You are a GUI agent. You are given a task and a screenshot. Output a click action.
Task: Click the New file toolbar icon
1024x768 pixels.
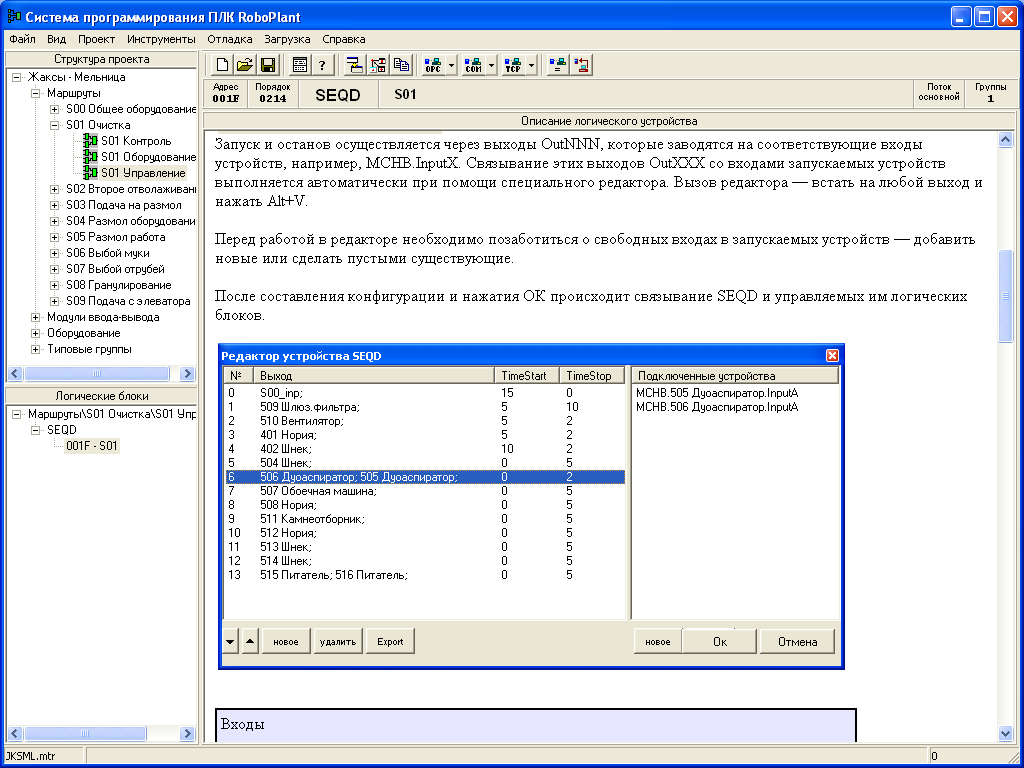222,65
